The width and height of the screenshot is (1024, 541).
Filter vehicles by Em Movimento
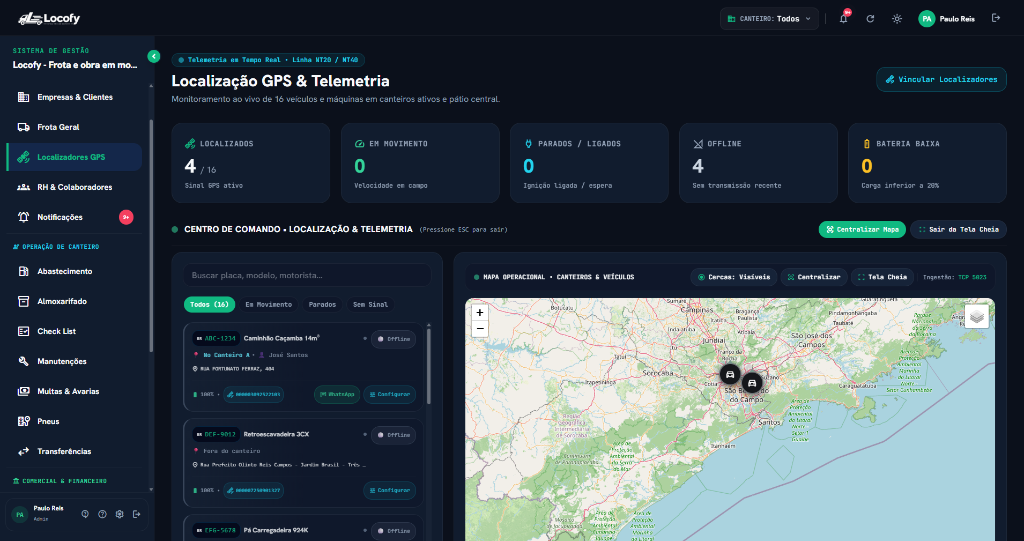click(268, 304)
